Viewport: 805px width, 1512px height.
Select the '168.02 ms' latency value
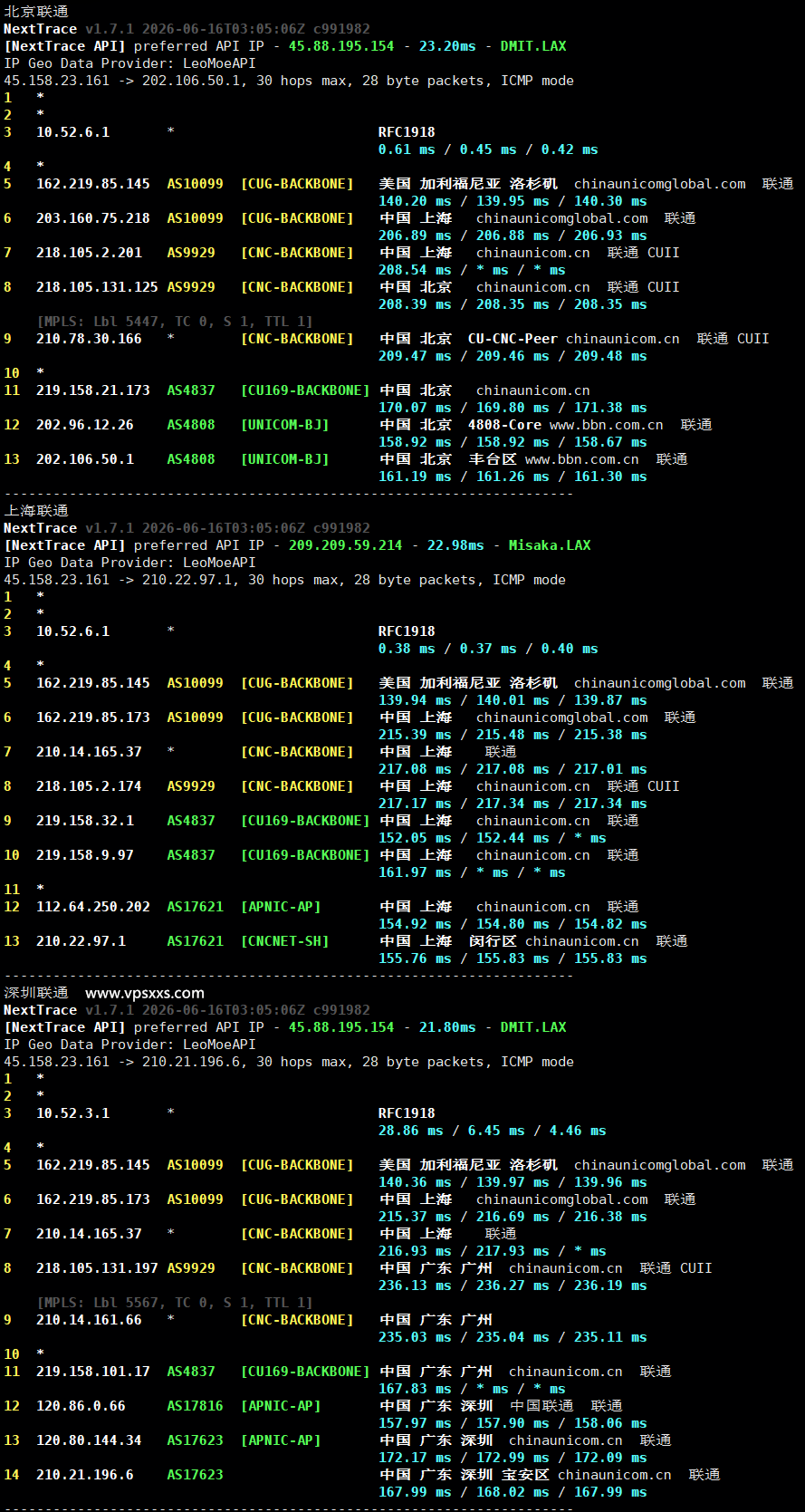[513, 1492]
